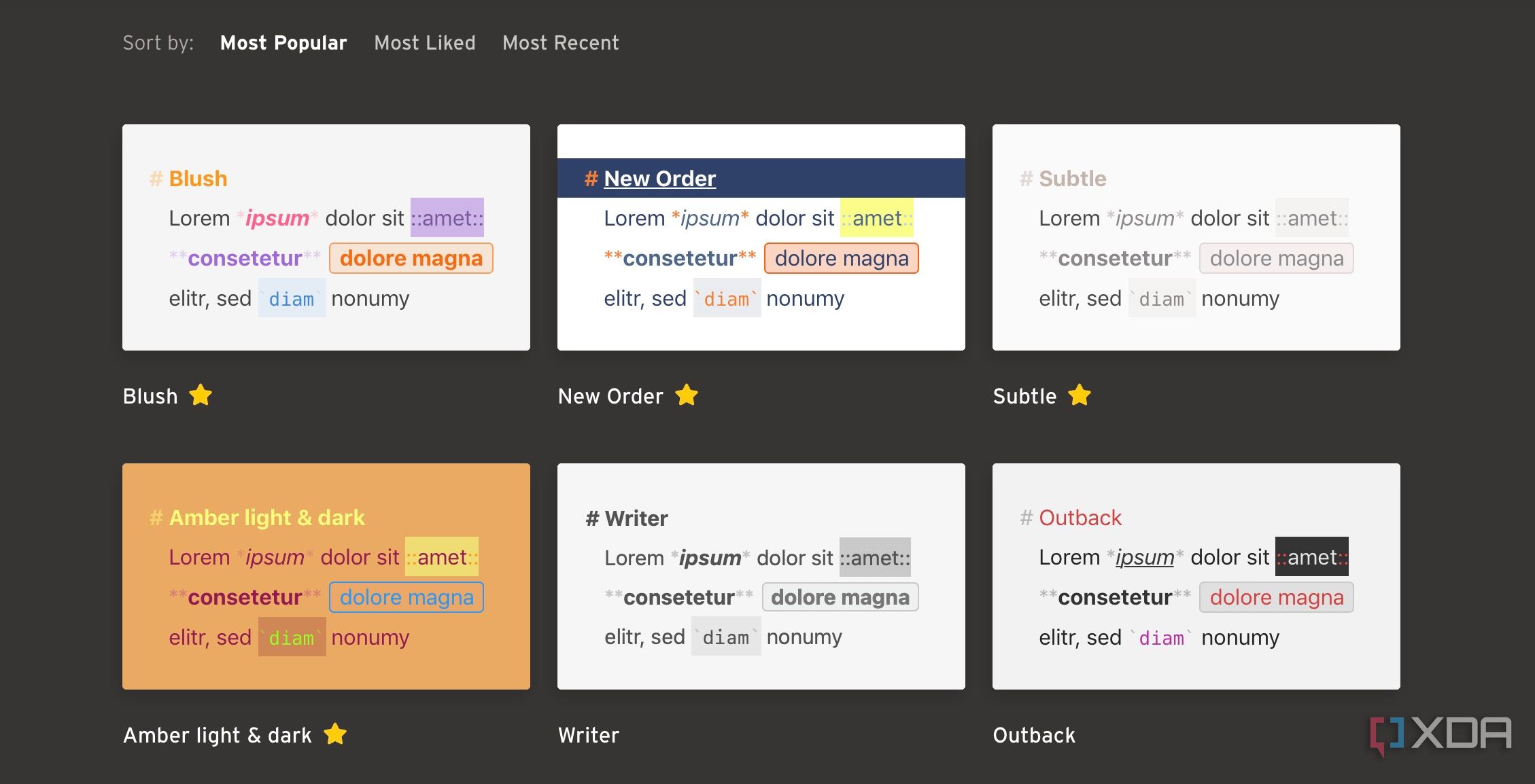Click the star beside Subtle
This screenshot has height=784, width=1535.
click(x=1080, y=395)
